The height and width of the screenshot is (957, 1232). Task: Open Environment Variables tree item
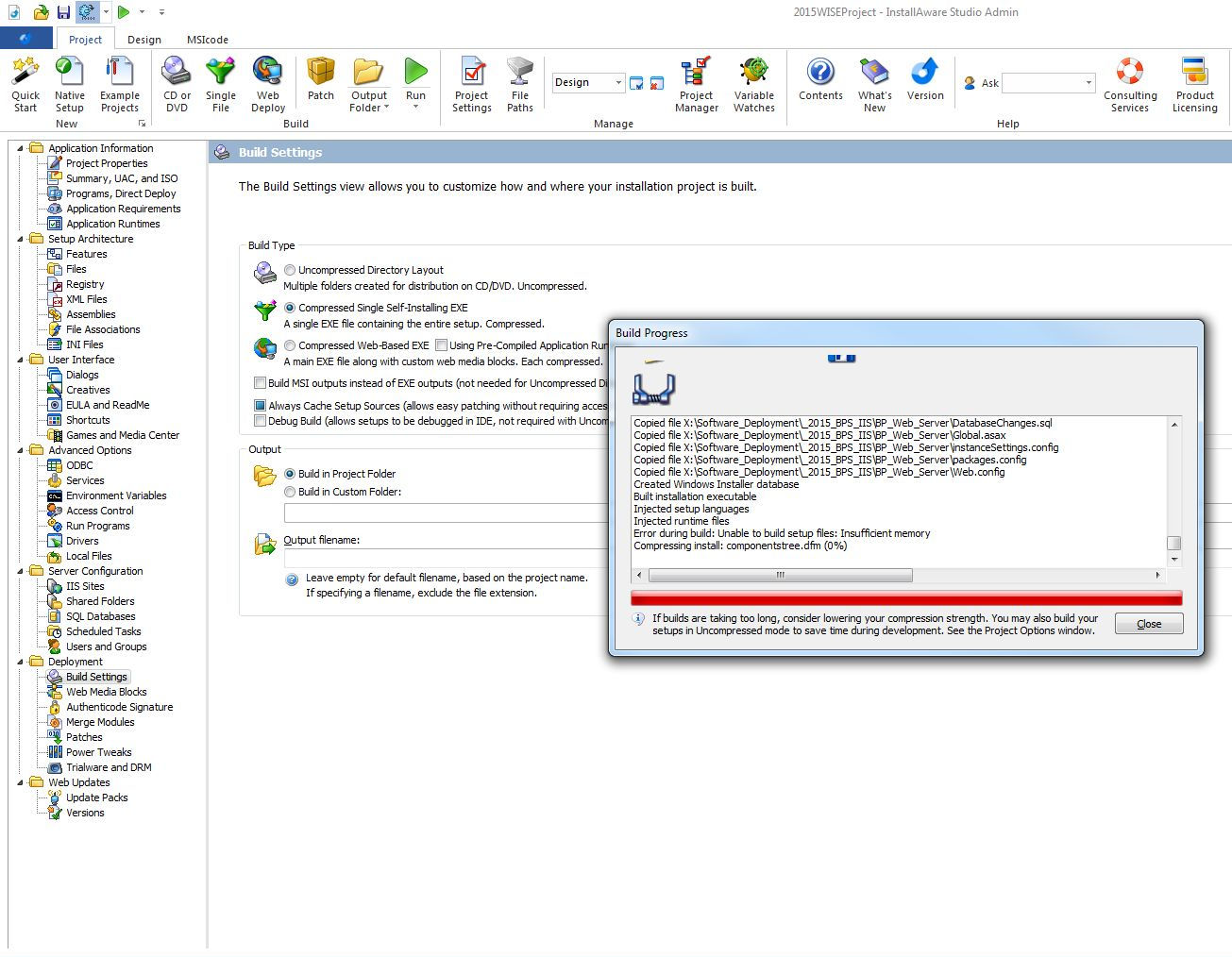(116, 495)
